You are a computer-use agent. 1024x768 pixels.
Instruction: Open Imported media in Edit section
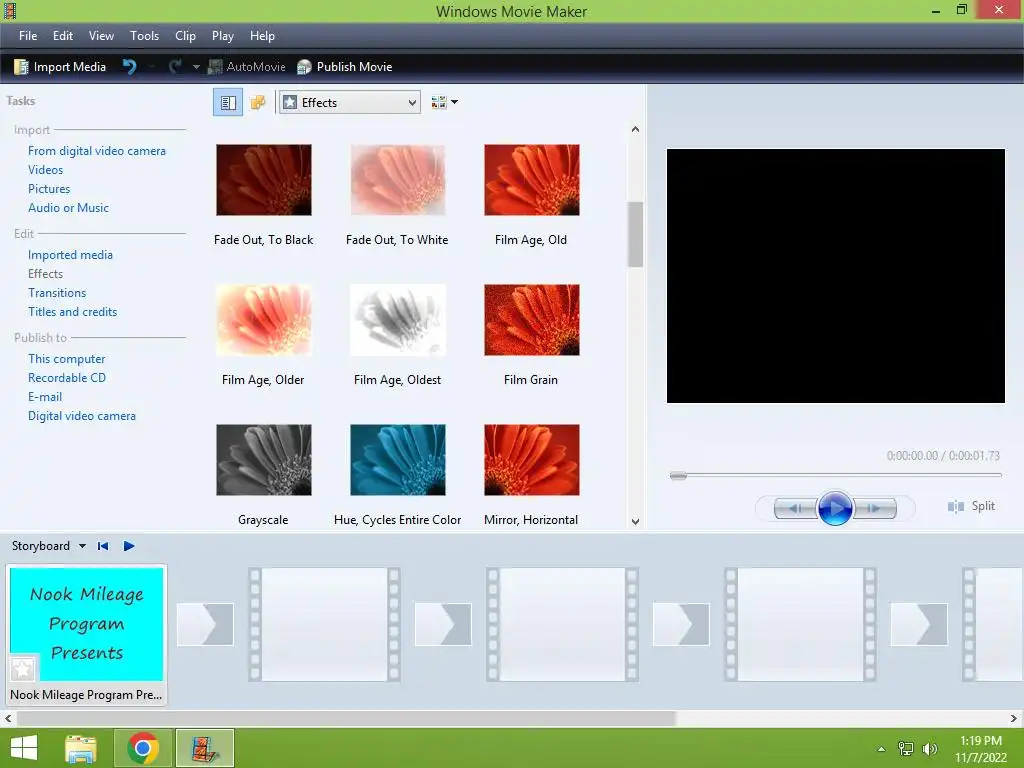point(70,255)
